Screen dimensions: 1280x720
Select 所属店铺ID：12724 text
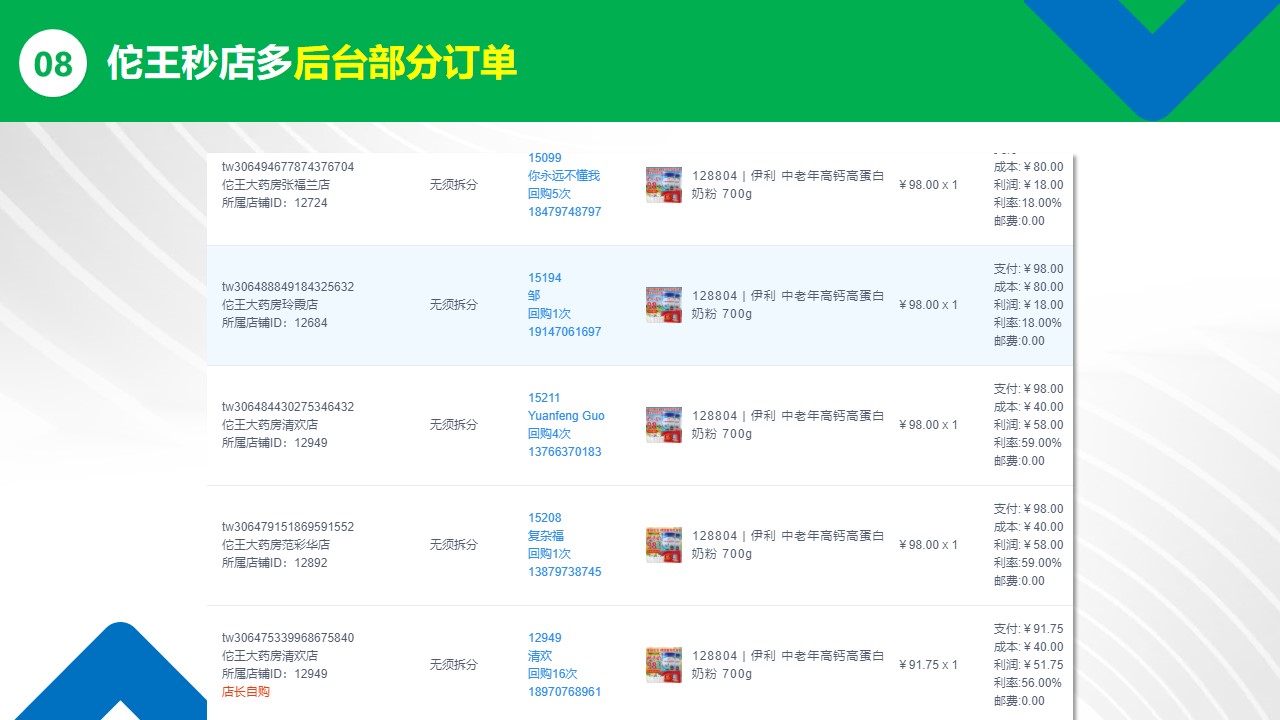pos(275,203)
